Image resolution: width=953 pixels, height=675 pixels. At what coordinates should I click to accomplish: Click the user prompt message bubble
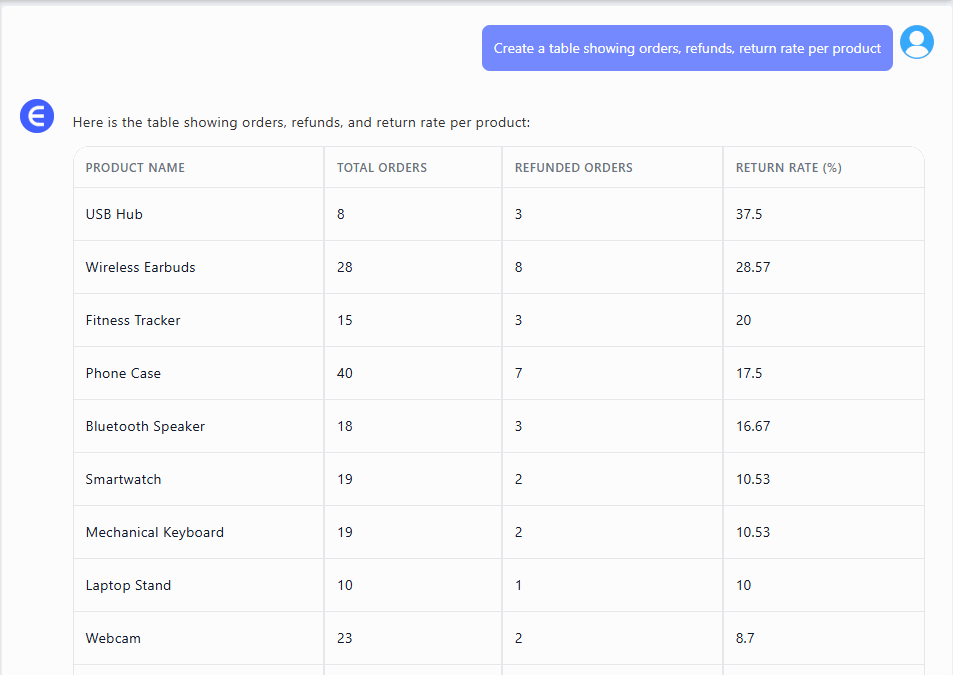point(687,48)
